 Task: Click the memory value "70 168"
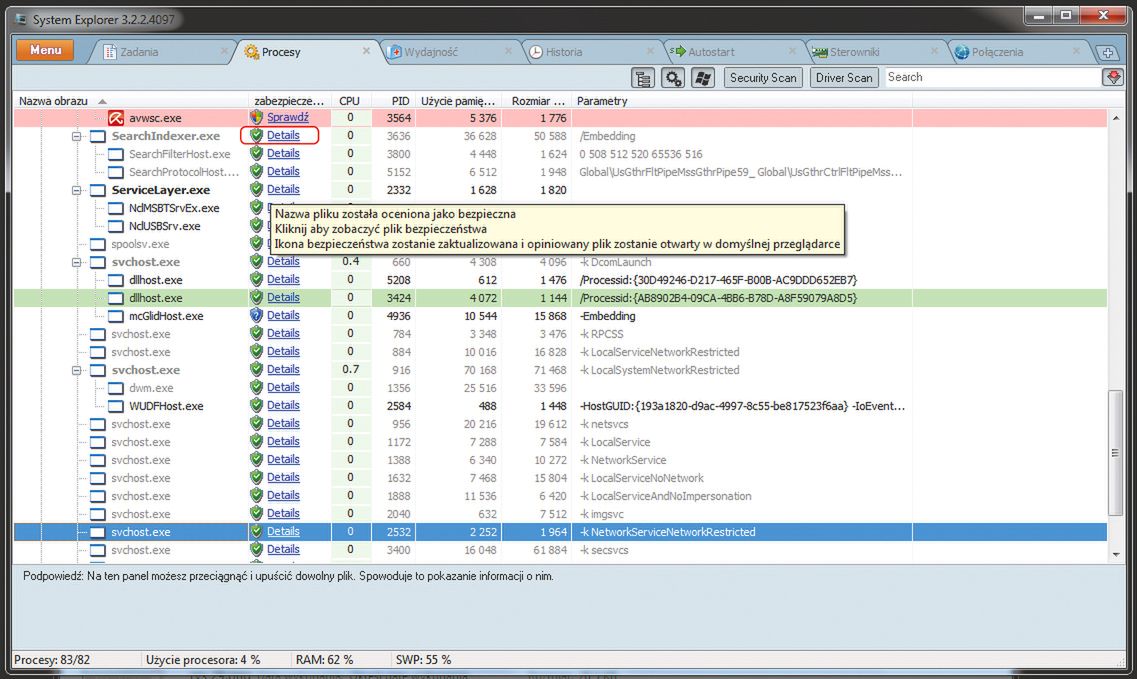click(x=480, y=370)
